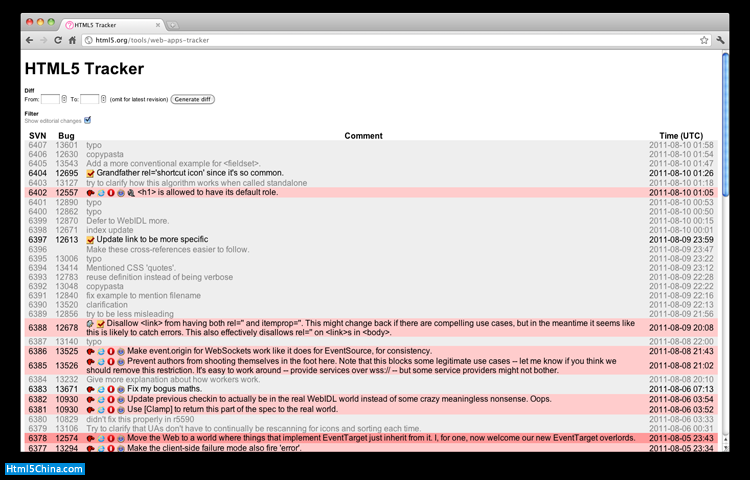Toggle the Show editorial changes checkbox
The height and width of the screenshot is (480, 750).
point(88,120)
